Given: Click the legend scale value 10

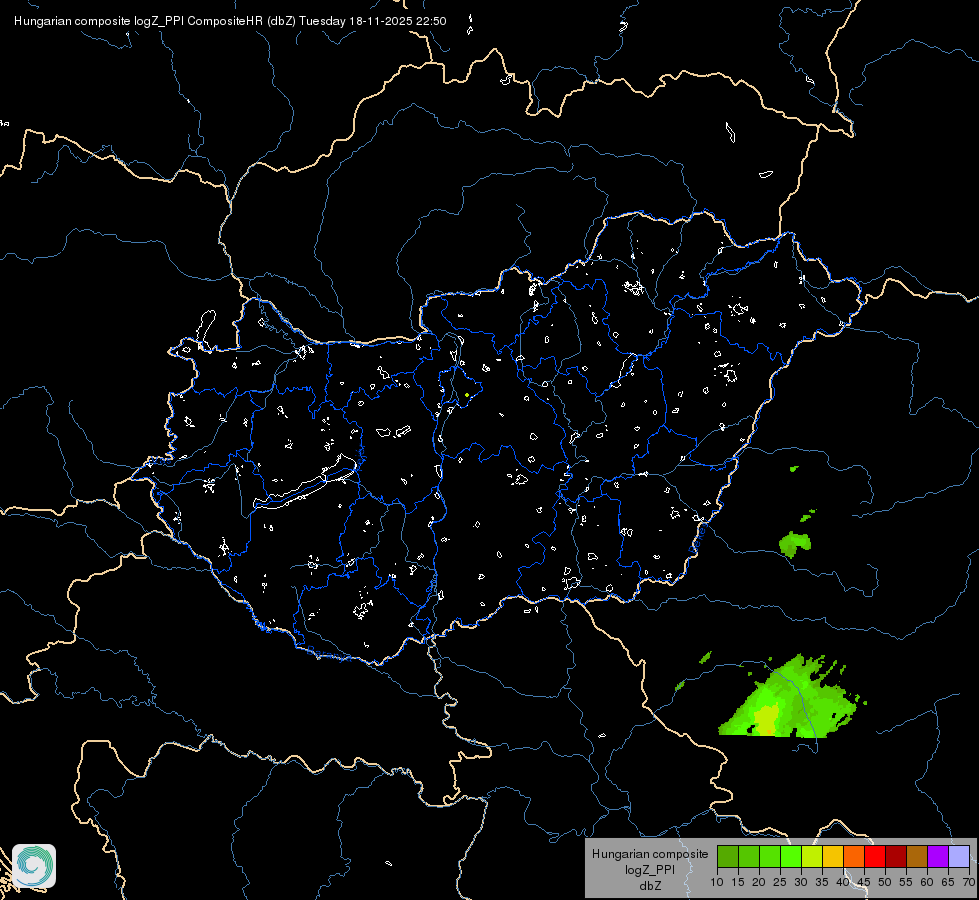Looking at the screenshot, I should (x=717, y=883).
